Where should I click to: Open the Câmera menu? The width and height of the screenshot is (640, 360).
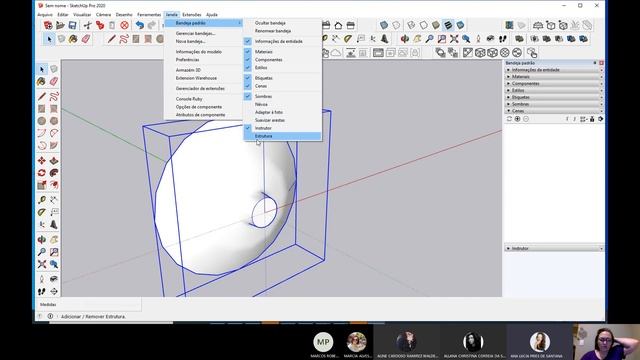point(103,15)
